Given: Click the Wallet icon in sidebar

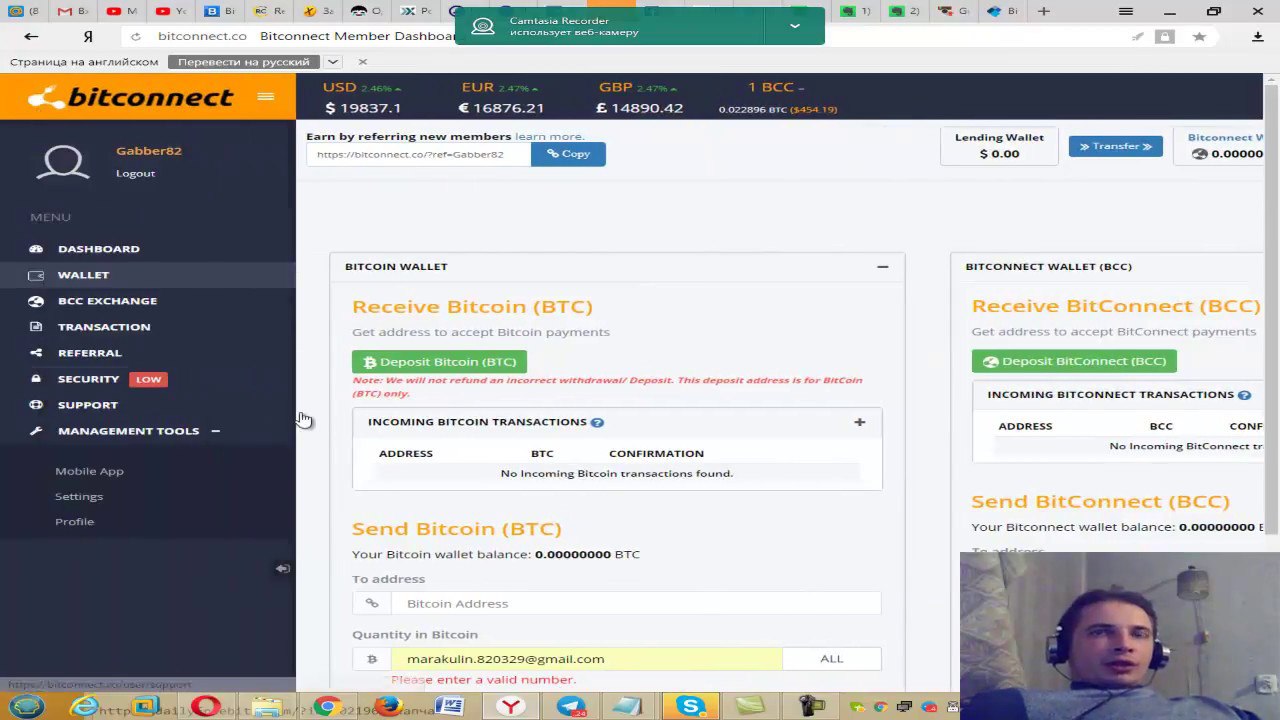Looking at the screenshot, I should [36, 275].
